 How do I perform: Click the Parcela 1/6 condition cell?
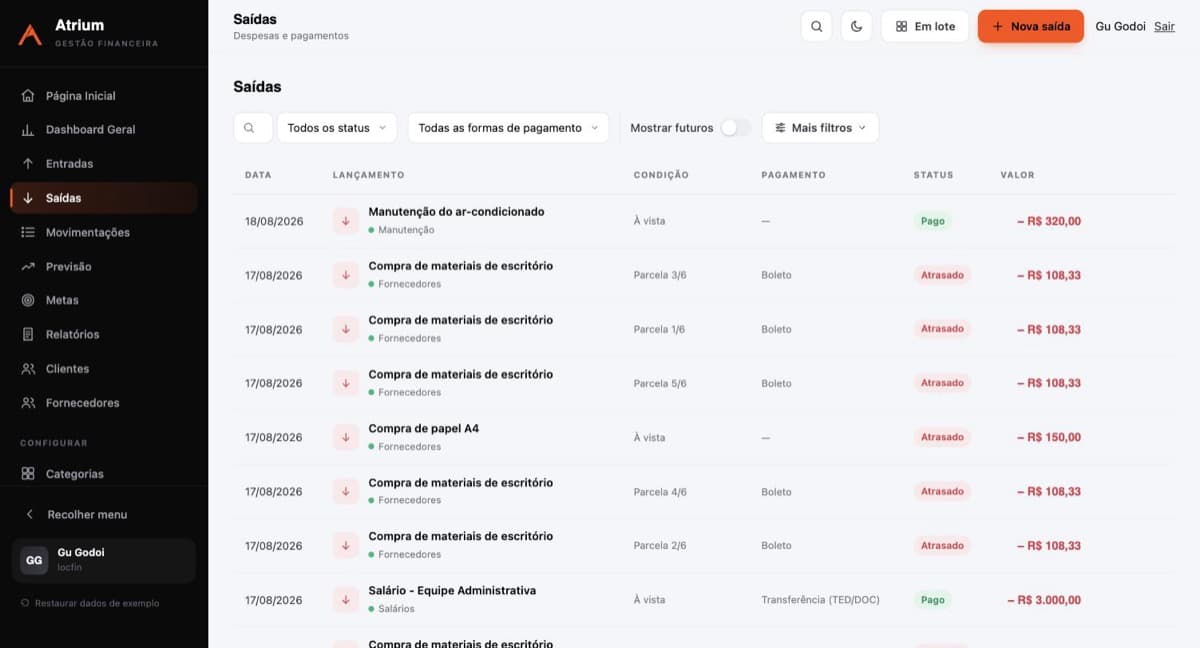pyautogui.click(x=659, y=329)
